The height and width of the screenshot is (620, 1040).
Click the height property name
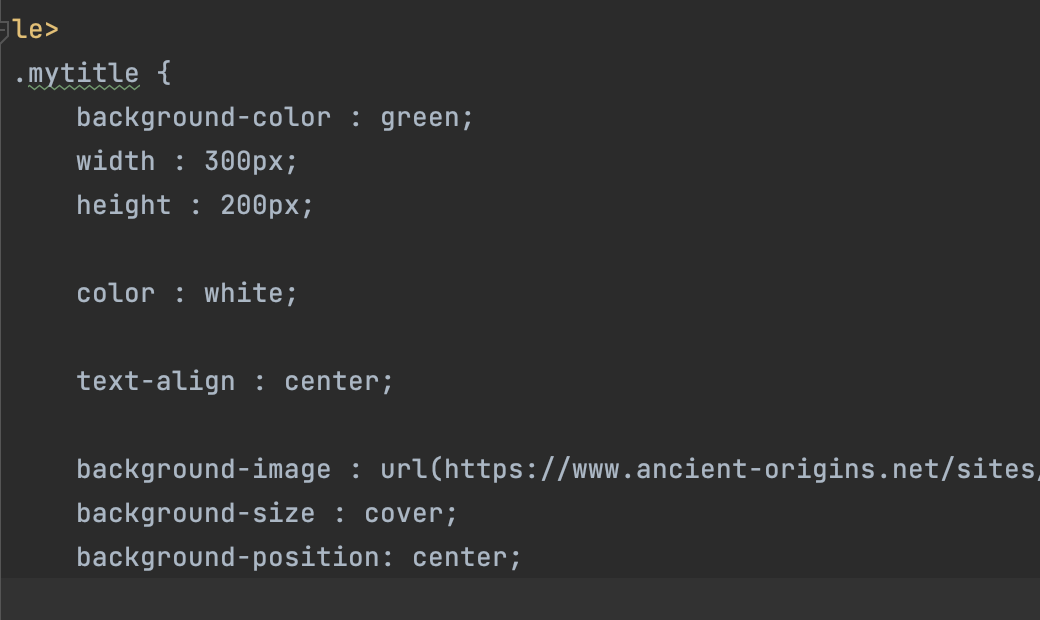click(124, 205)
